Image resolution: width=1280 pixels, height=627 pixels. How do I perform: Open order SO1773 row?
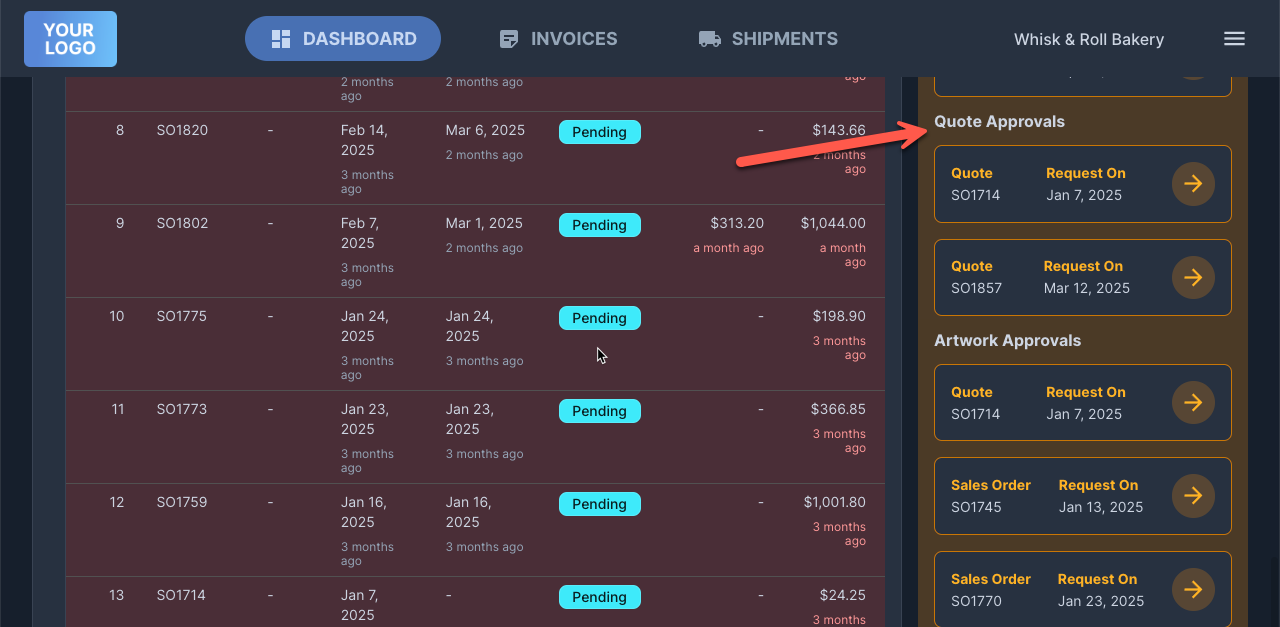pyautogui.click(x=181, y=409)
